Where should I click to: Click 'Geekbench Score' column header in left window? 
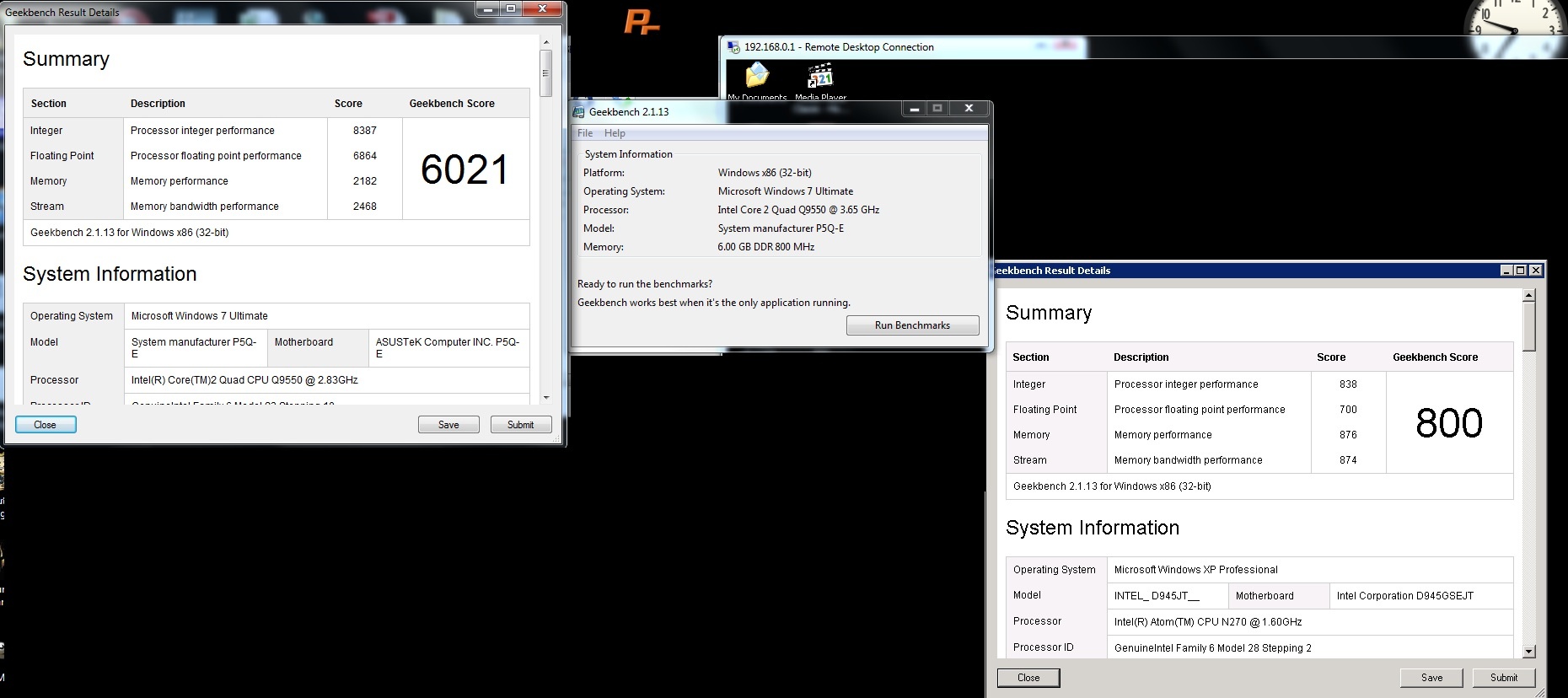coord(452,104)
